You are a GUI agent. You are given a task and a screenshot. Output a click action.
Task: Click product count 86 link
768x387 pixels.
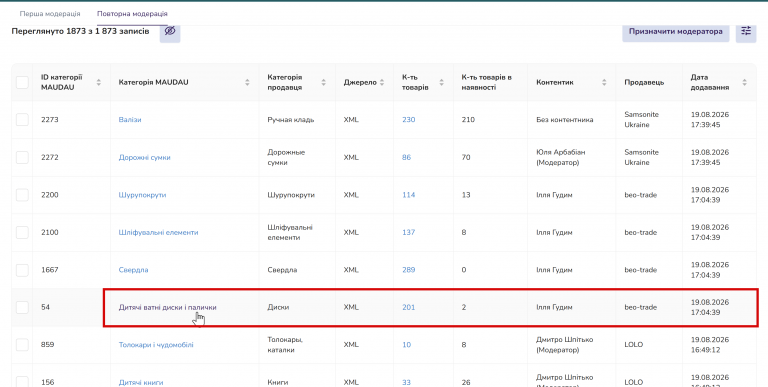[x=407, y=157]
